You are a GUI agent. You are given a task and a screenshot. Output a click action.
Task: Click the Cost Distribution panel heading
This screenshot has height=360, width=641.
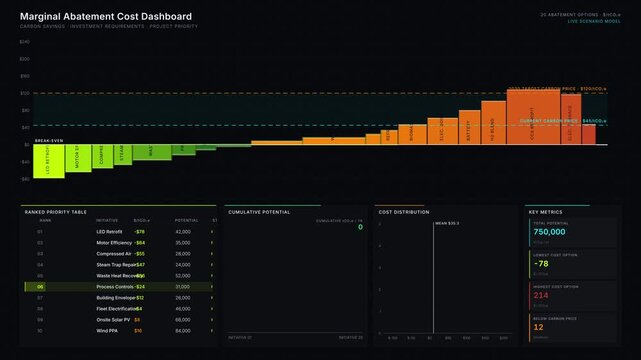click(x=404, y=212)
